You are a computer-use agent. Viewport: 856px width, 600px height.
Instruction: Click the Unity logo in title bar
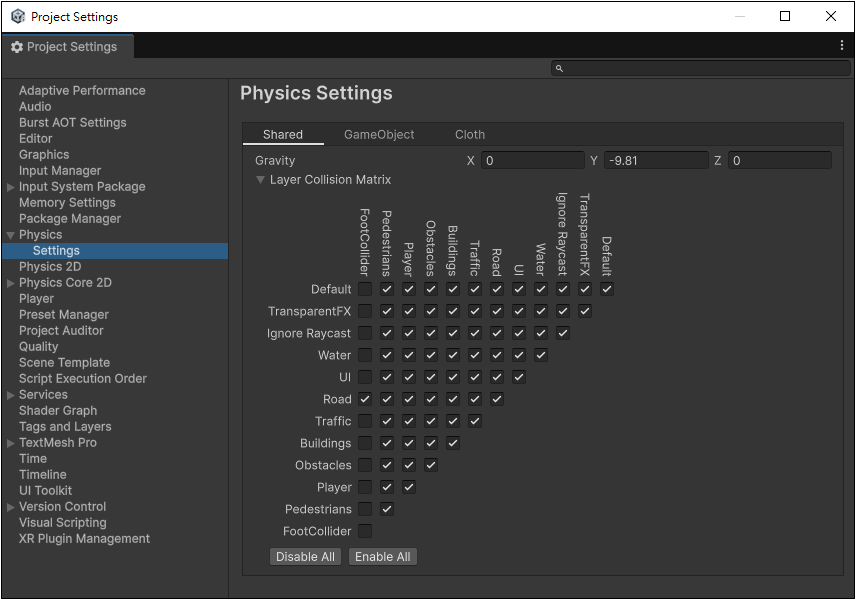(18, 16)
